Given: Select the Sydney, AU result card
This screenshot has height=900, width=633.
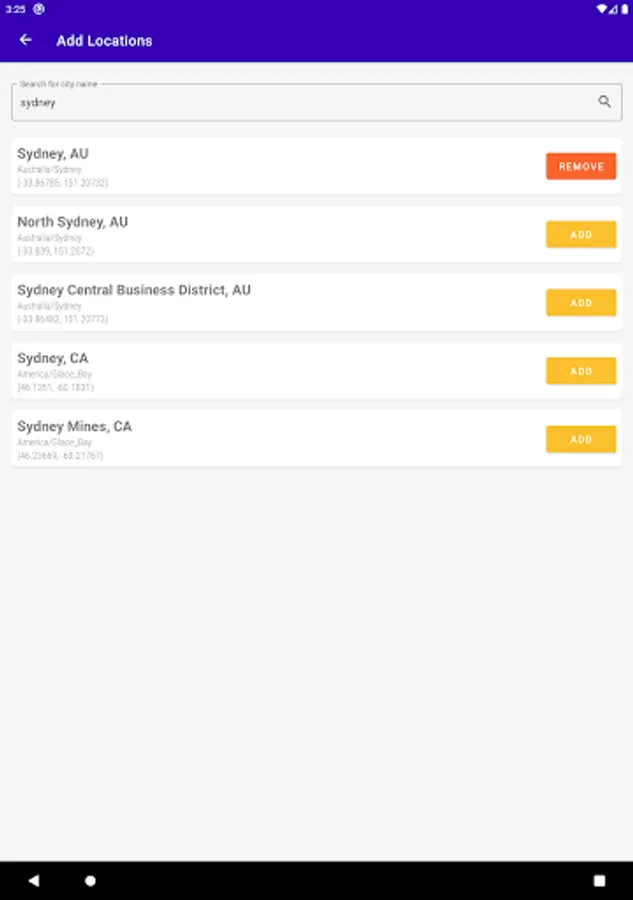Looking at the screenshot, I should pyautogui.click(x=316, y=166).
